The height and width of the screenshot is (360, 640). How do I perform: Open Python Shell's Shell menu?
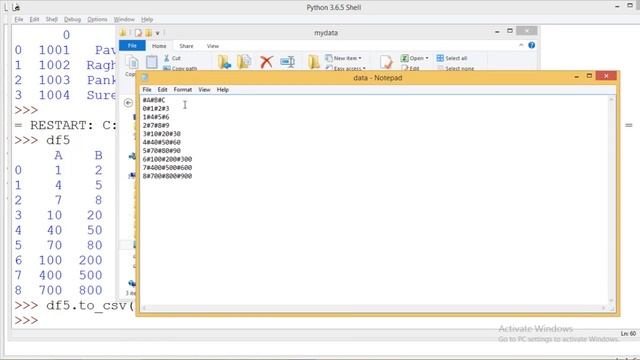click(51, 20)
